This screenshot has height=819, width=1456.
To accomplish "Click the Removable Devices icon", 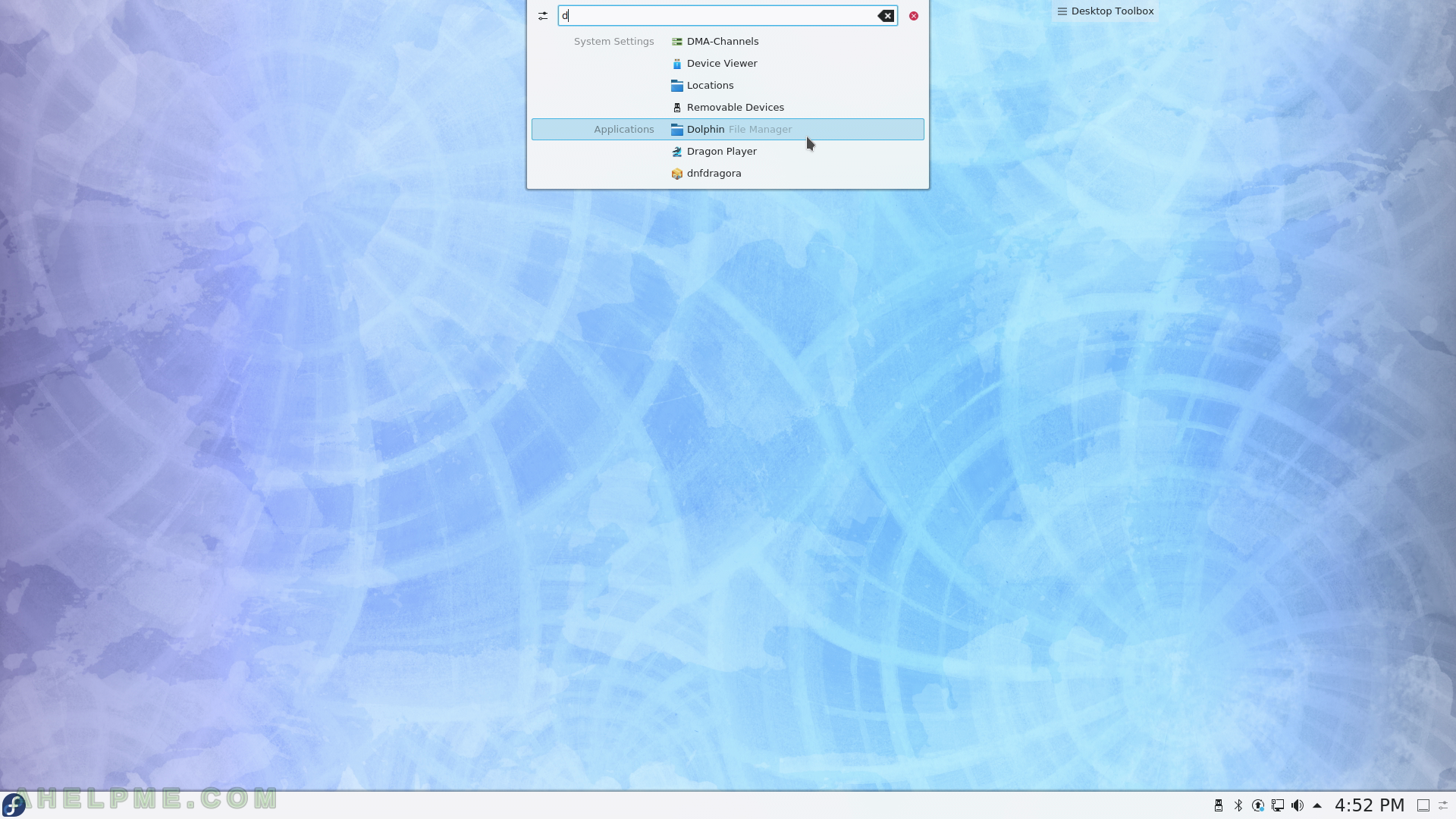I will pyautogui.click(x=677, y=108).
